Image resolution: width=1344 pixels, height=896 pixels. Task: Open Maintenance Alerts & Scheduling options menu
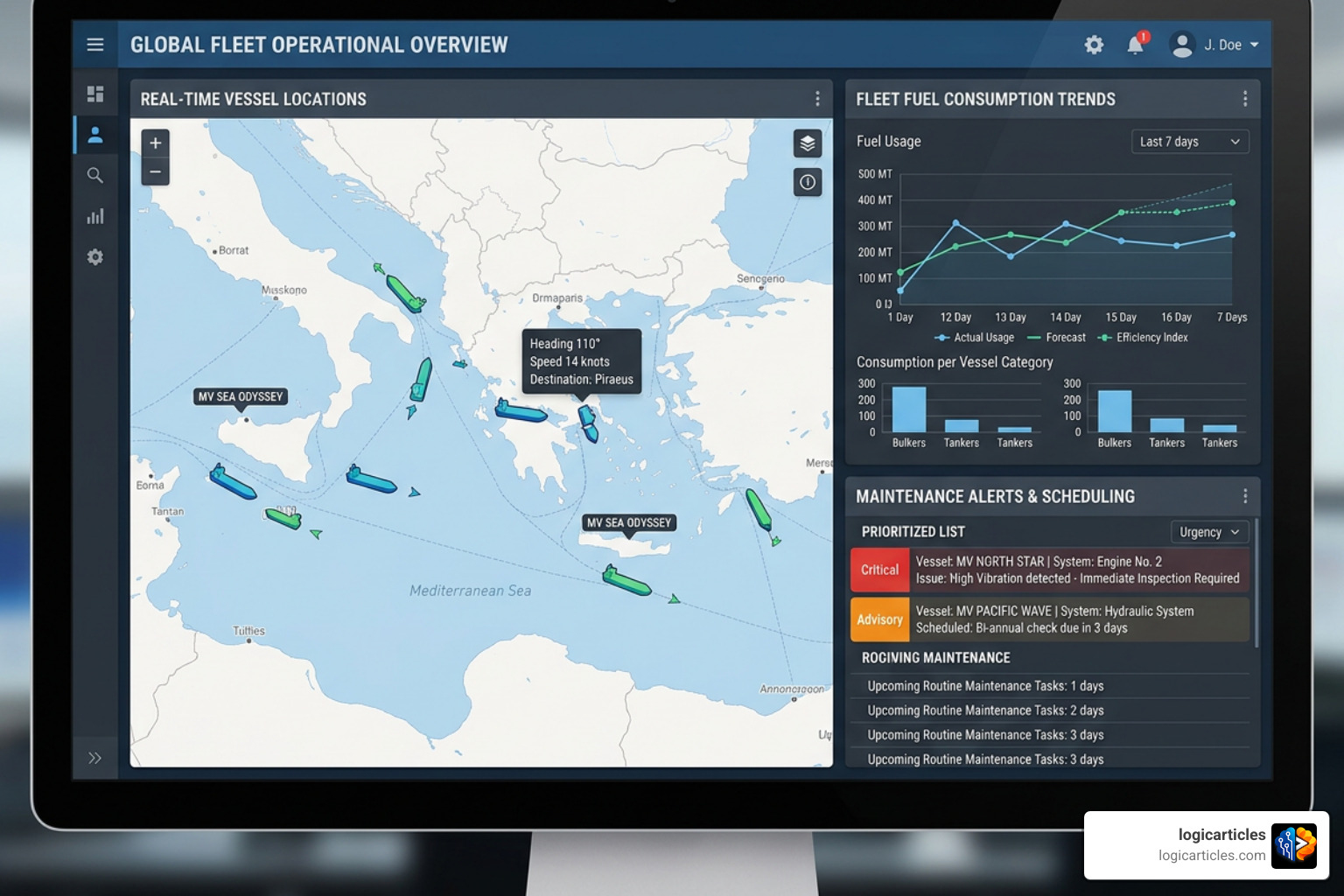coord(1245,496)
